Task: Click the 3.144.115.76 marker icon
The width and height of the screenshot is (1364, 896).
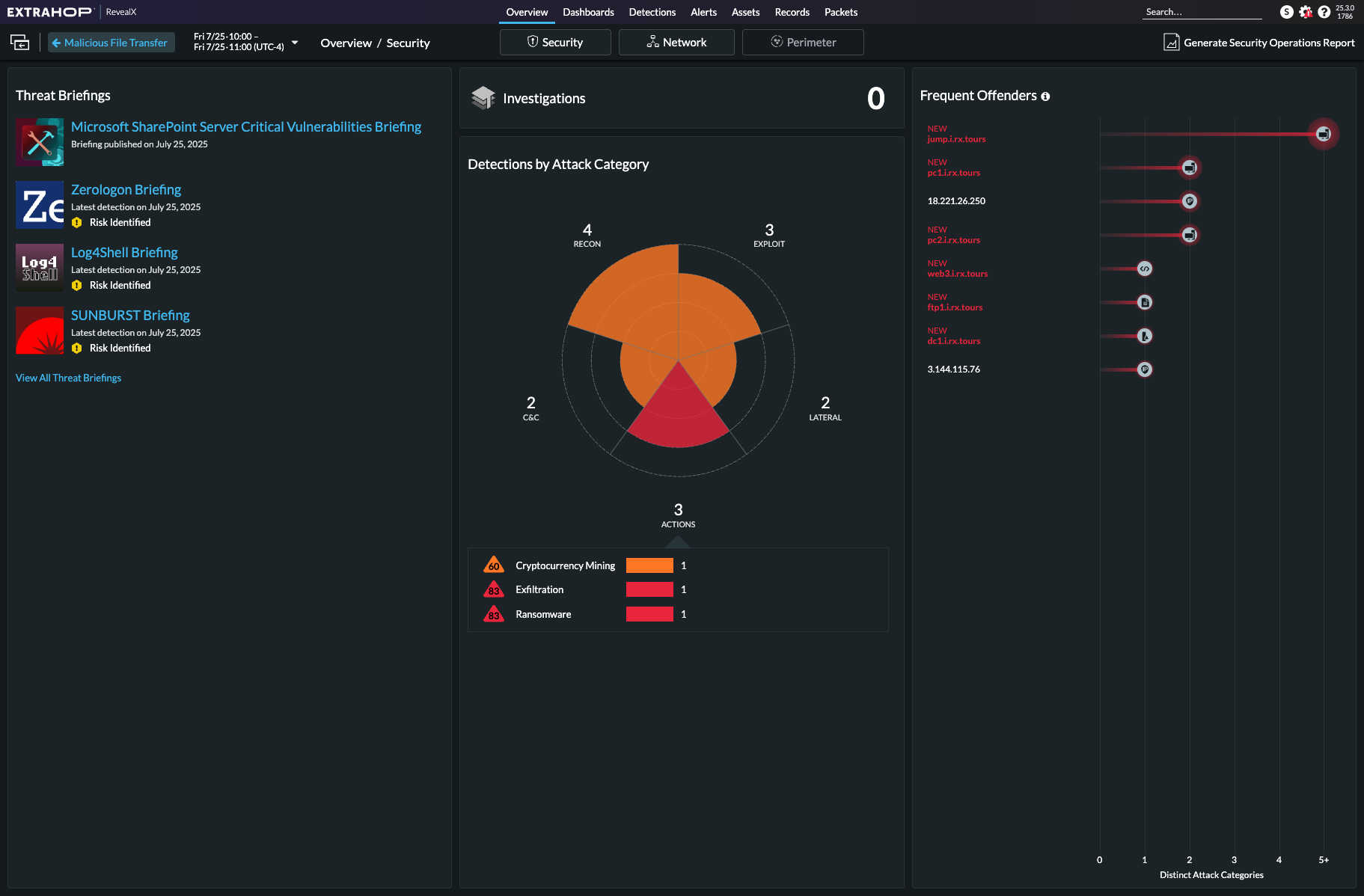Action: click(x=1145, y=369)
